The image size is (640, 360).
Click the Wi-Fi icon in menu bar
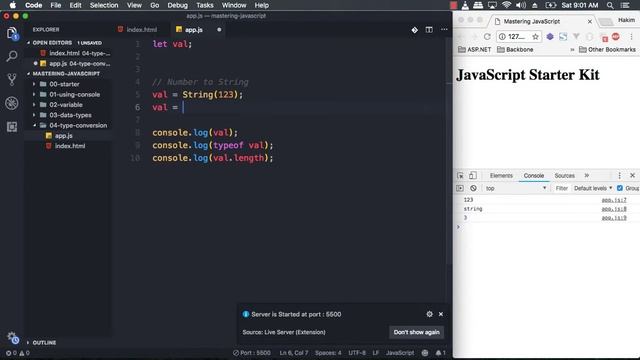coord(506,5)
